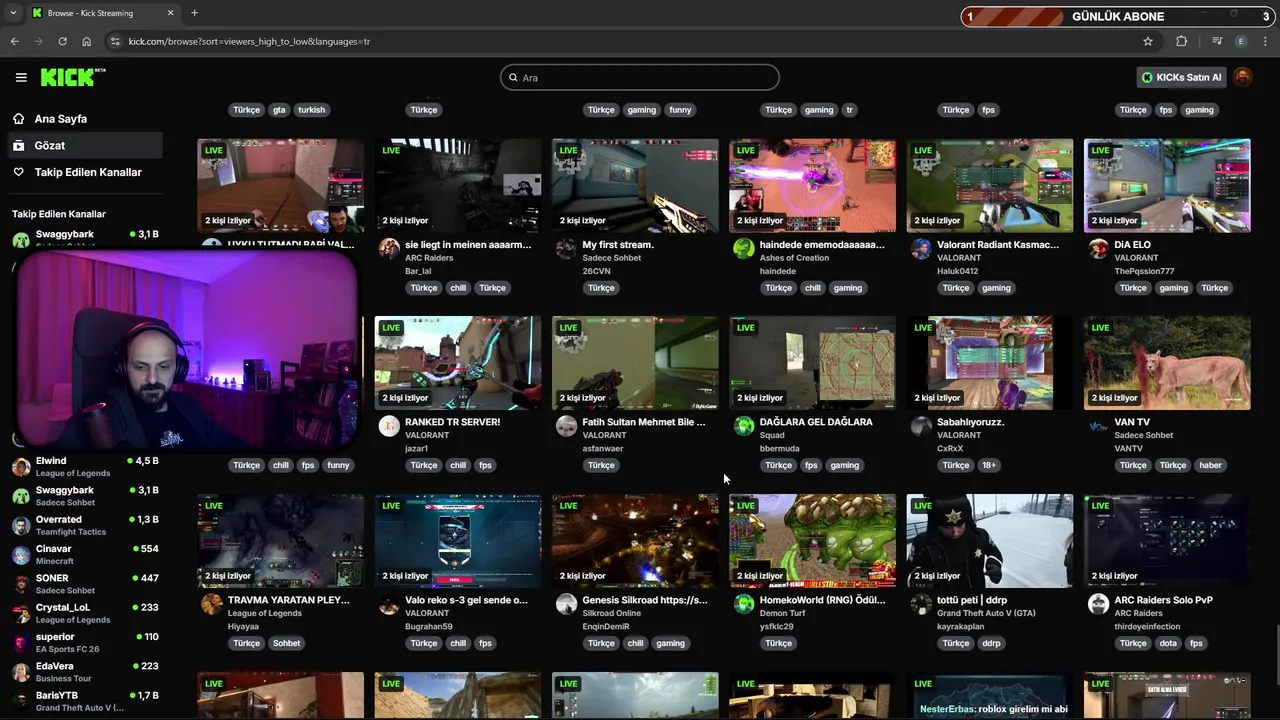Screen dimensions: 1280x720
Task: Go back in browser history
Action: (x=14, y=41)
